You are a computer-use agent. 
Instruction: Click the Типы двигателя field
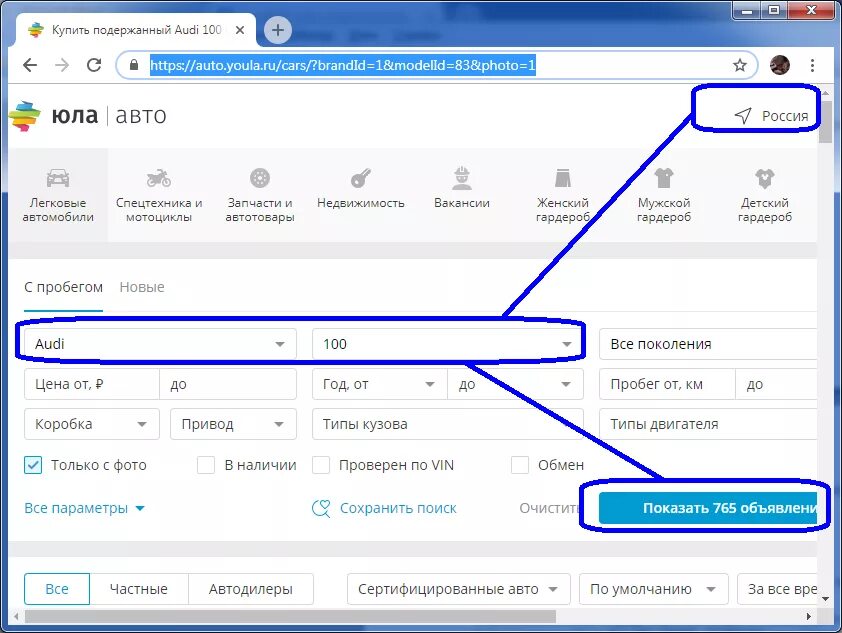tap(708, 424)
